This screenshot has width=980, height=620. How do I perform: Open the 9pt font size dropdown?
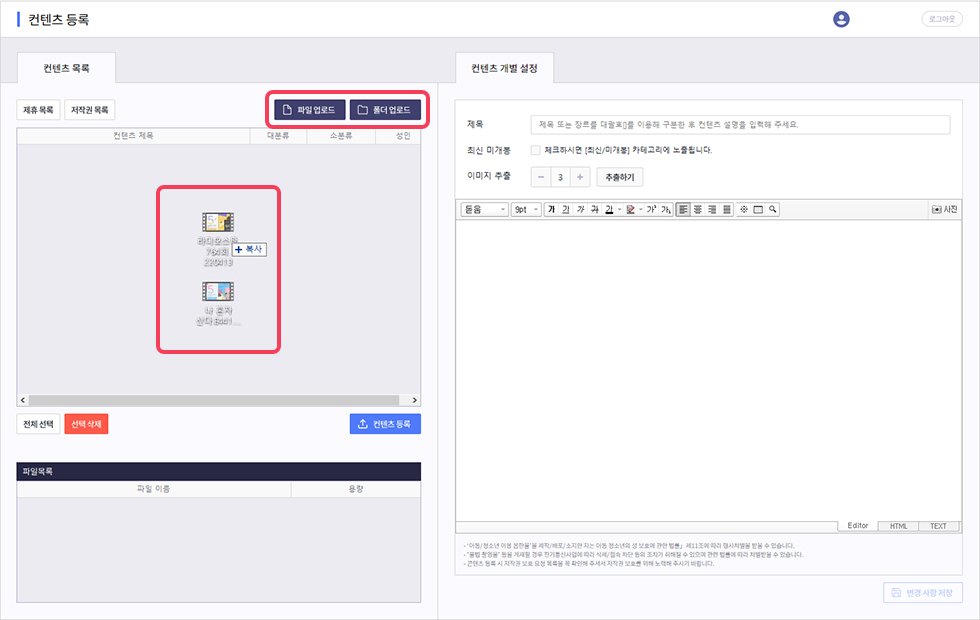(x=526, y=209)
